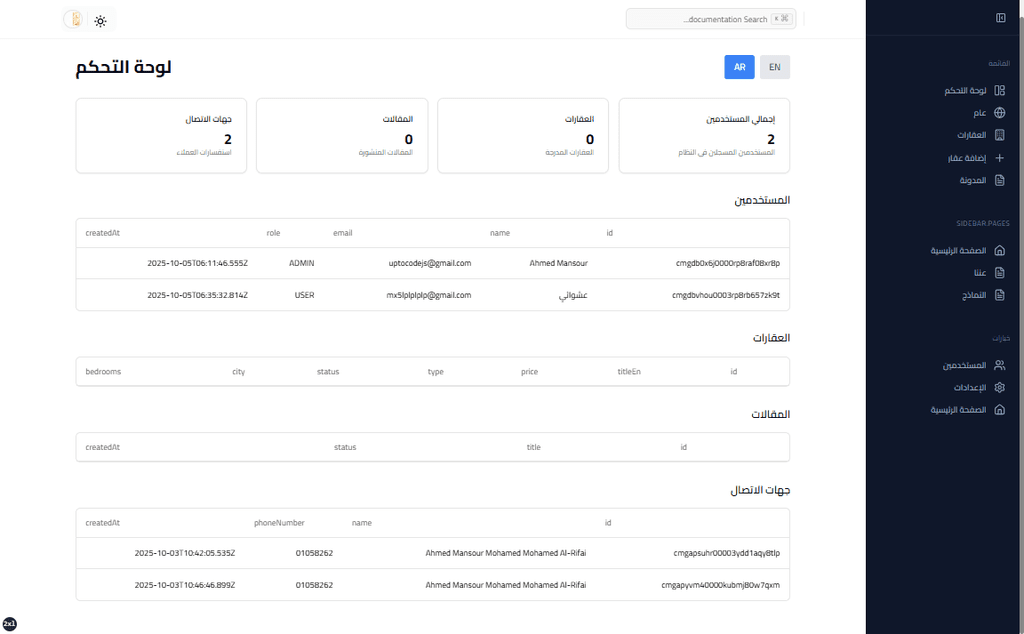The width and height of the screenshot is (1024, 634).
Task: Click the globe icon beside عام
Action: pyautogui.click(x=999, y=113)
